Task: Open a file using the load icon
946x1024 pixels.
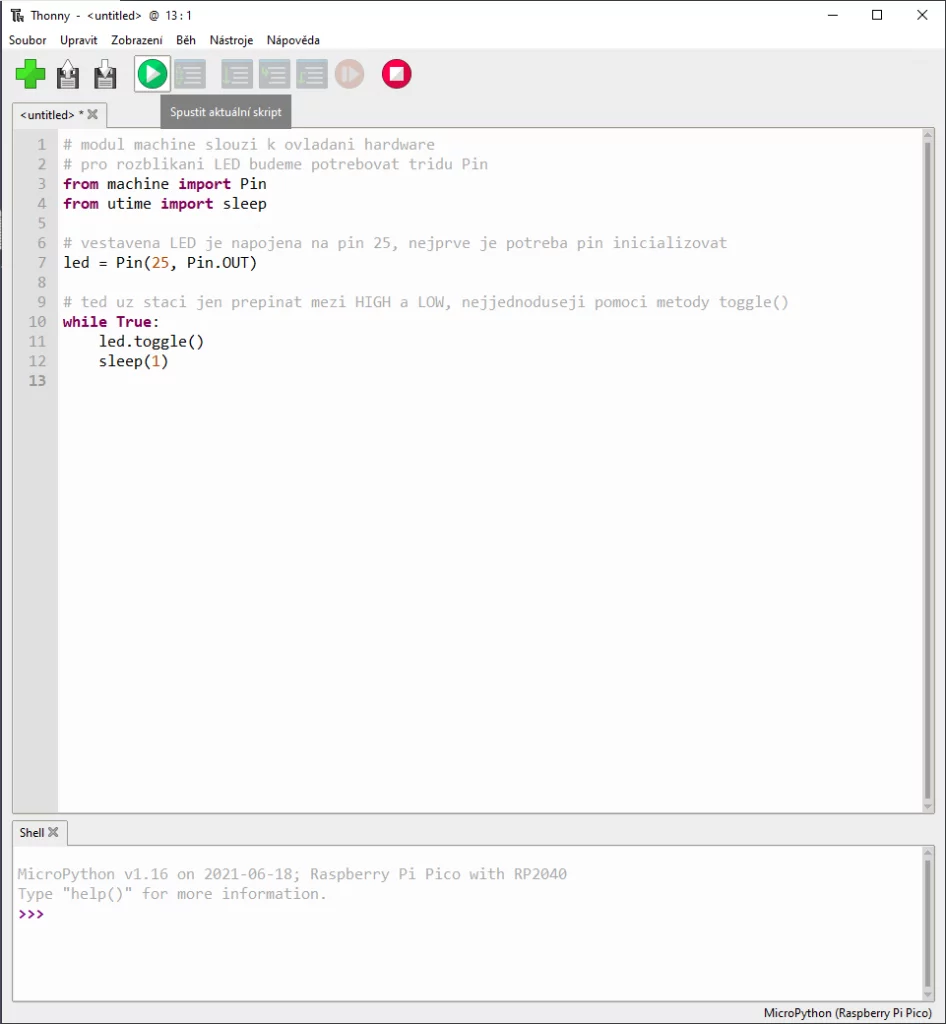Action: coord(67,74)
